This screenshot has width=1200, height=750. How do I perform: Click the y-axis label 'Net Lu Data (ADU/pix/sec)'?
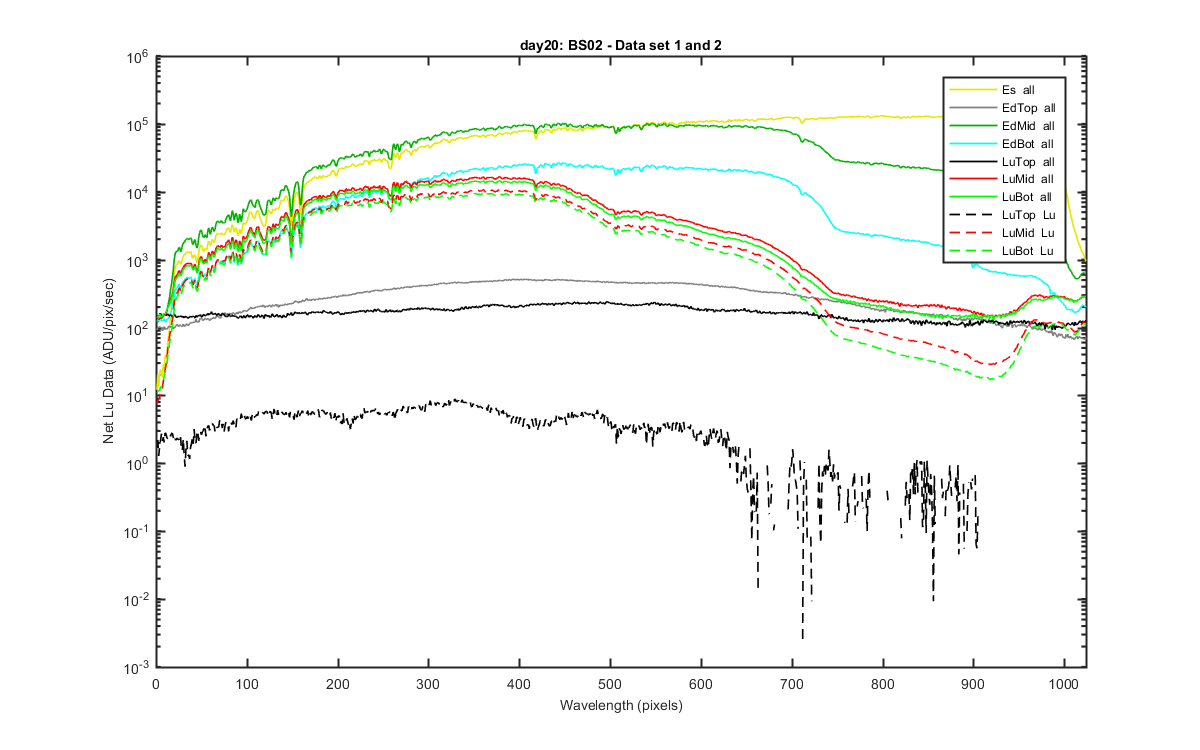[108, 362]
